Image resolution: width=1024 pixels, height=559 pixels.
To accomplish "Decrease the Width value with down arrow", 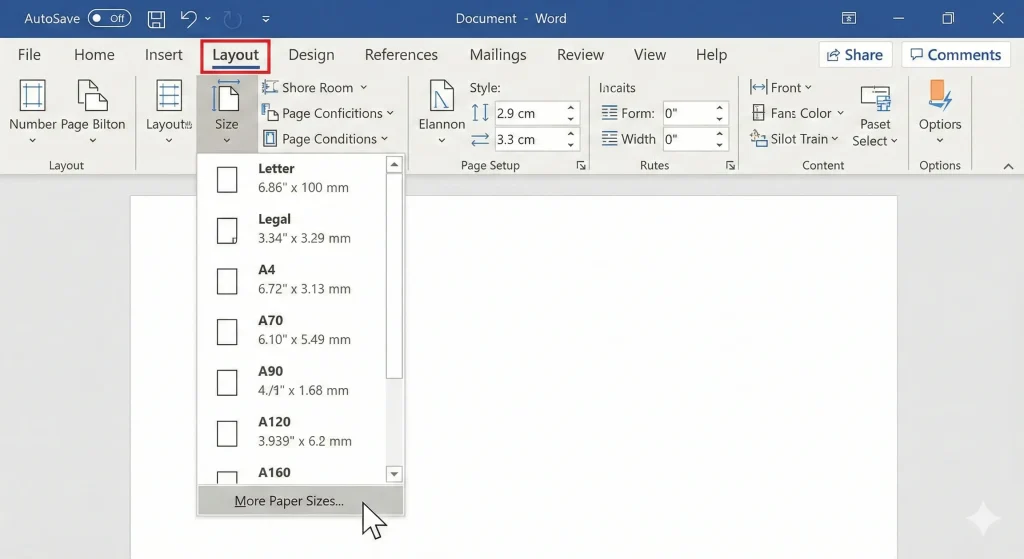I will click(x=719, y=144).
